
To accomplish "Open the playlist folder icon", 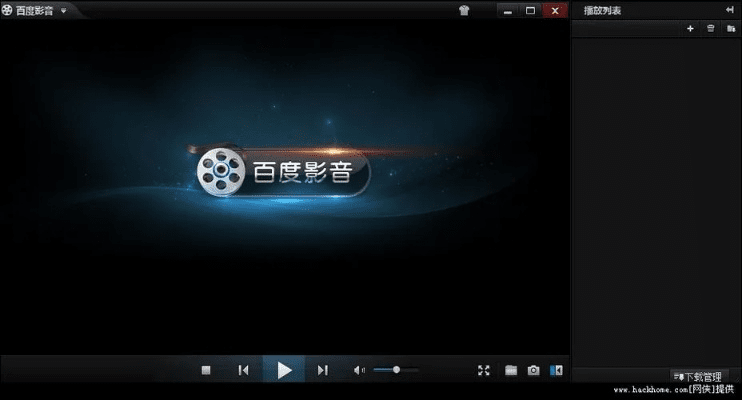I will click(x=731, y=29).
